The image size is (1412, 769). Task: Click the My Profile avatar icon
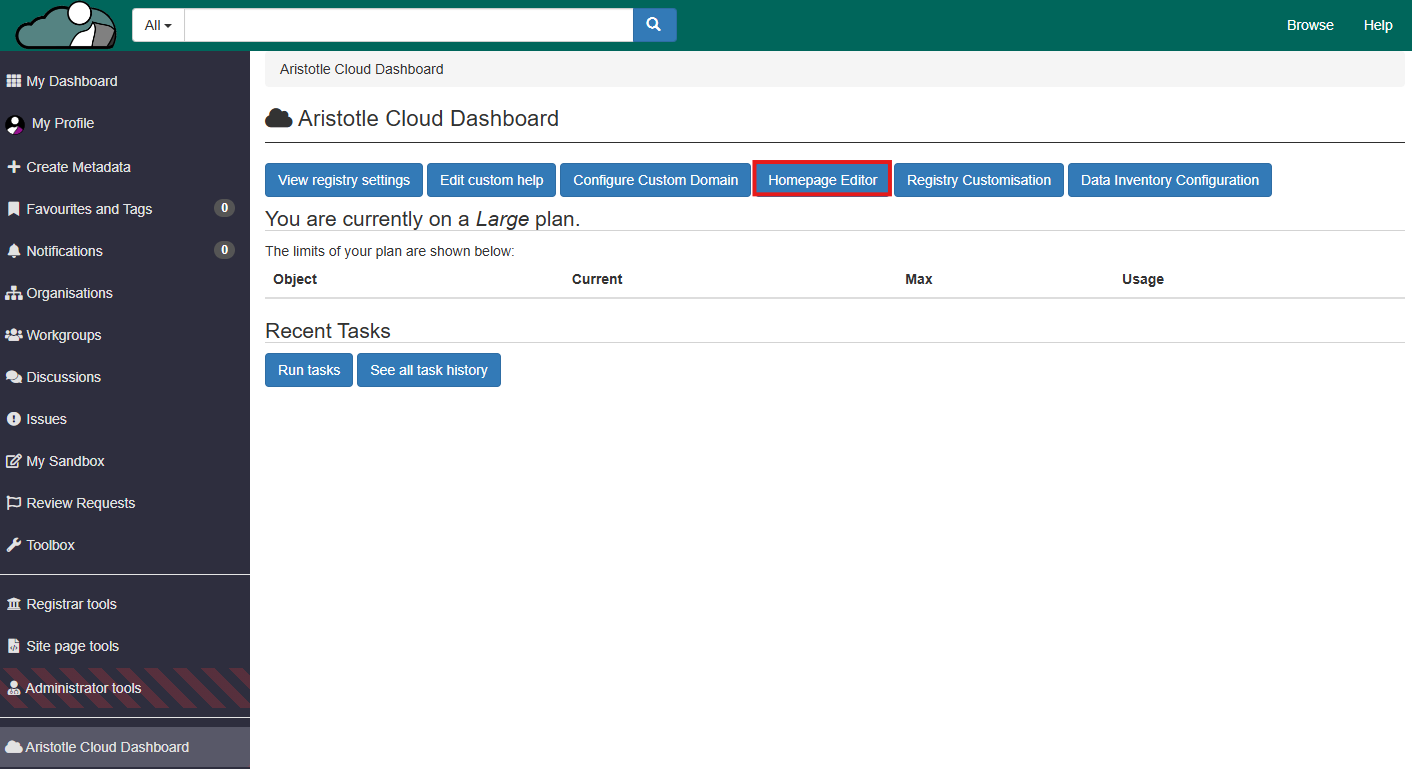click(x=15, y=124)
